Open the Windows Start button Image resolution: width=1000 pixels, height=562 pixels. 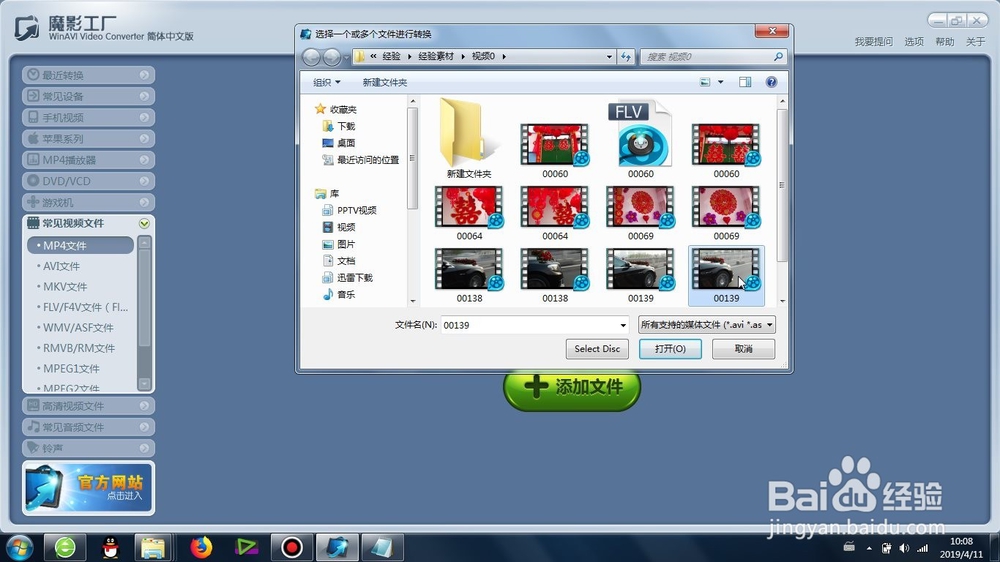tap(18, 547)
